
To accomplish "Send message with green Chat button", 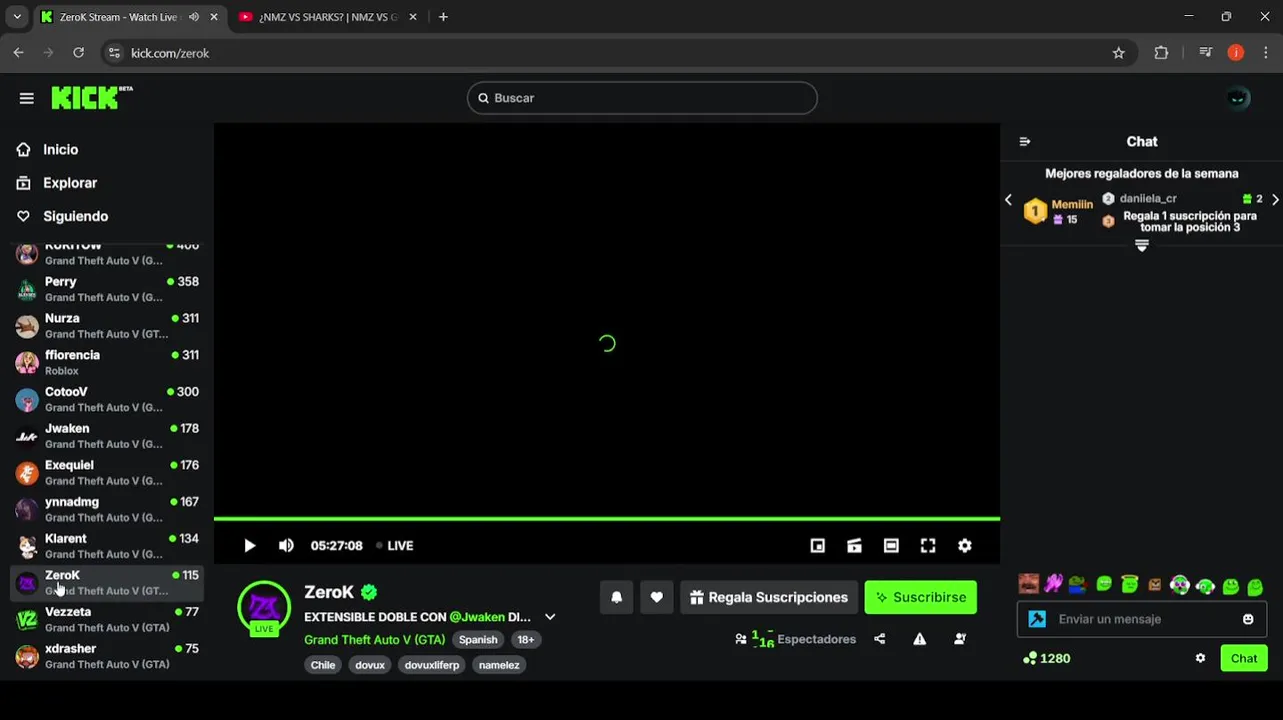I will click(x=1244, y=658).
